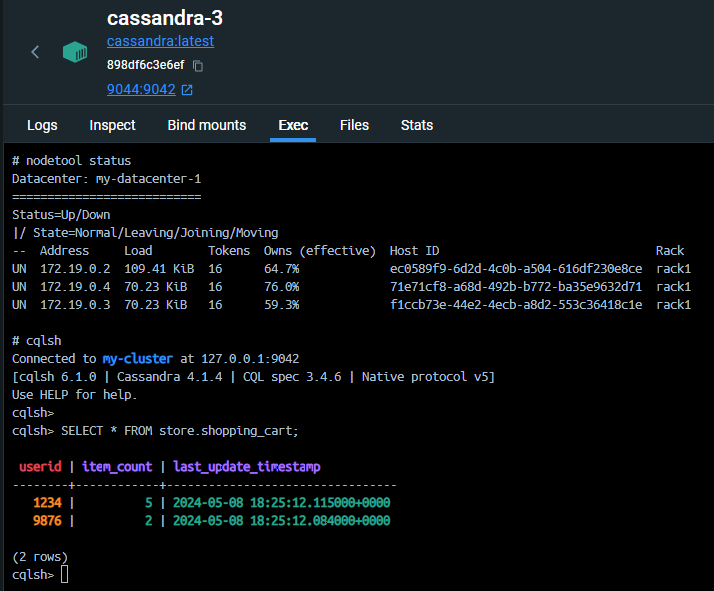Click the 'Use HELP for help.' line
714x591 pixels.
75,395
